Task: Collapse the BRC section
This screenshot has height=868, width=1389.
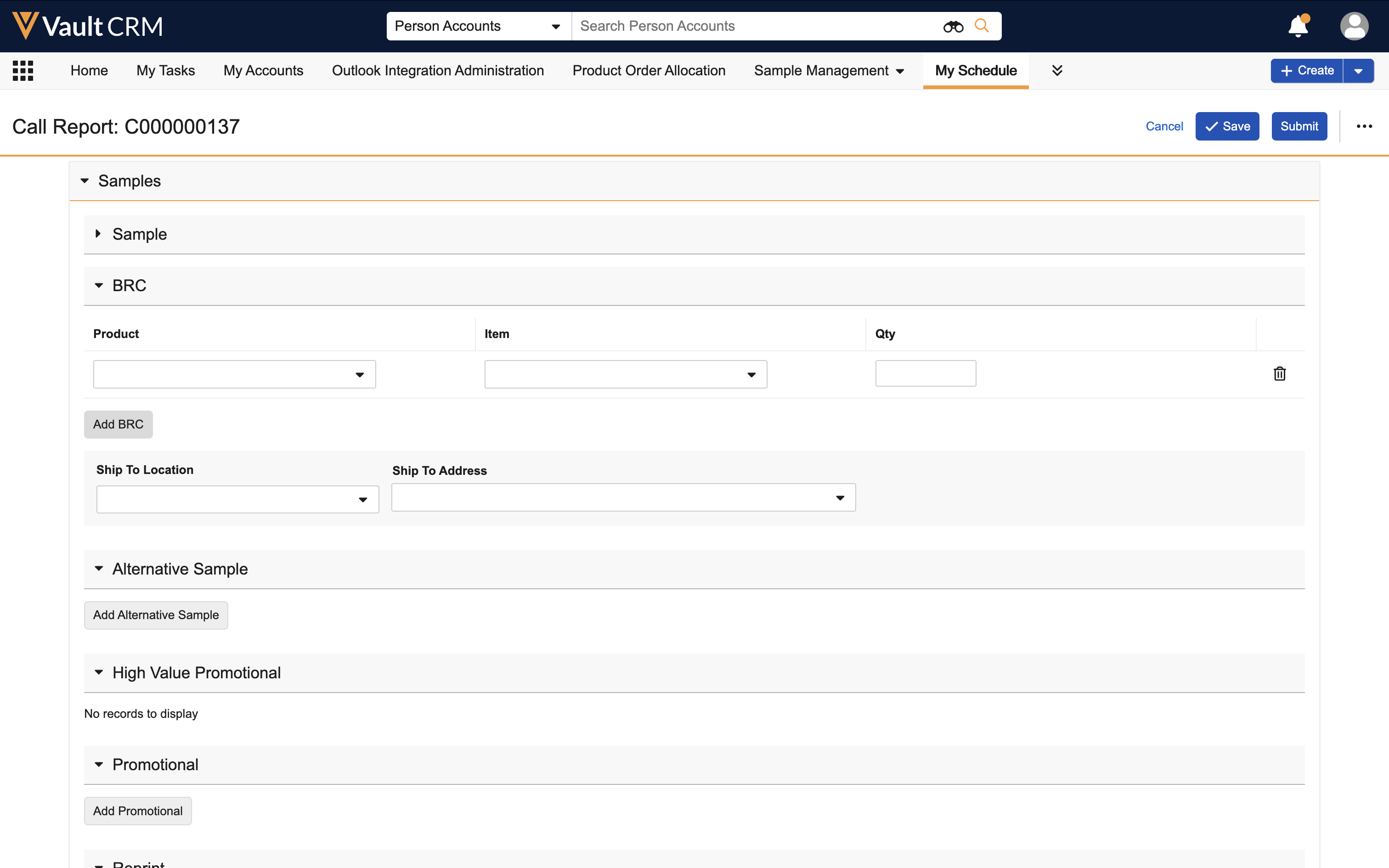Action: pyautogui.click(x=99, y=285)
